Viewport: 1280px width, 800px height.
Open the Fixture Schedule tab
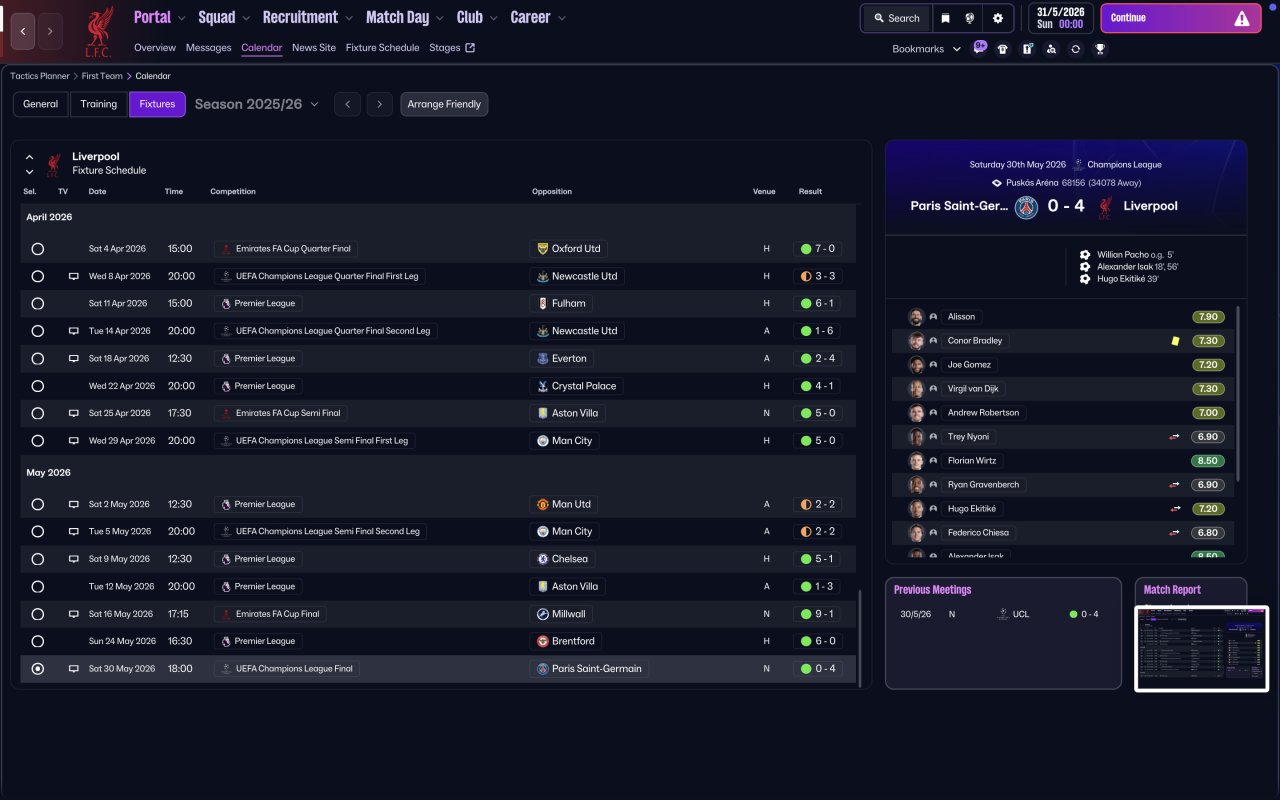pos(382,48)
